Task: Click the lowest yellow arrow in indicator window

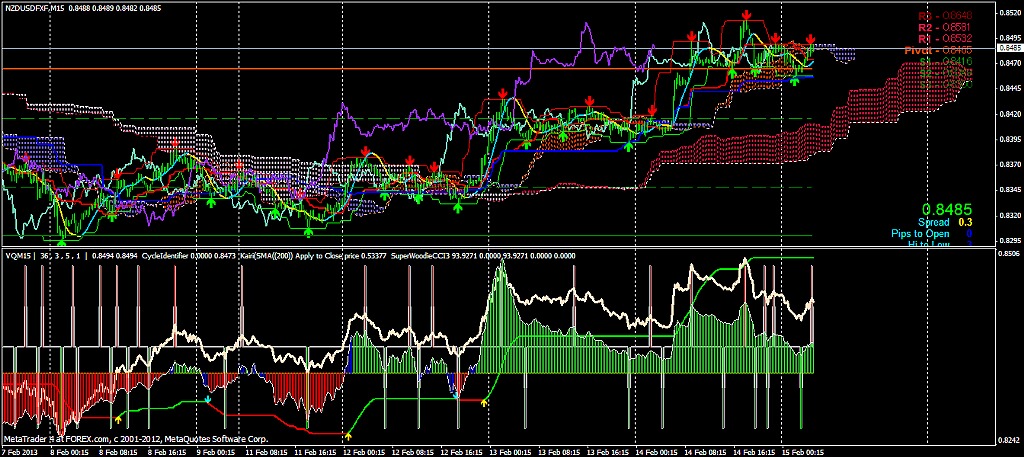Action: (348, 435)
